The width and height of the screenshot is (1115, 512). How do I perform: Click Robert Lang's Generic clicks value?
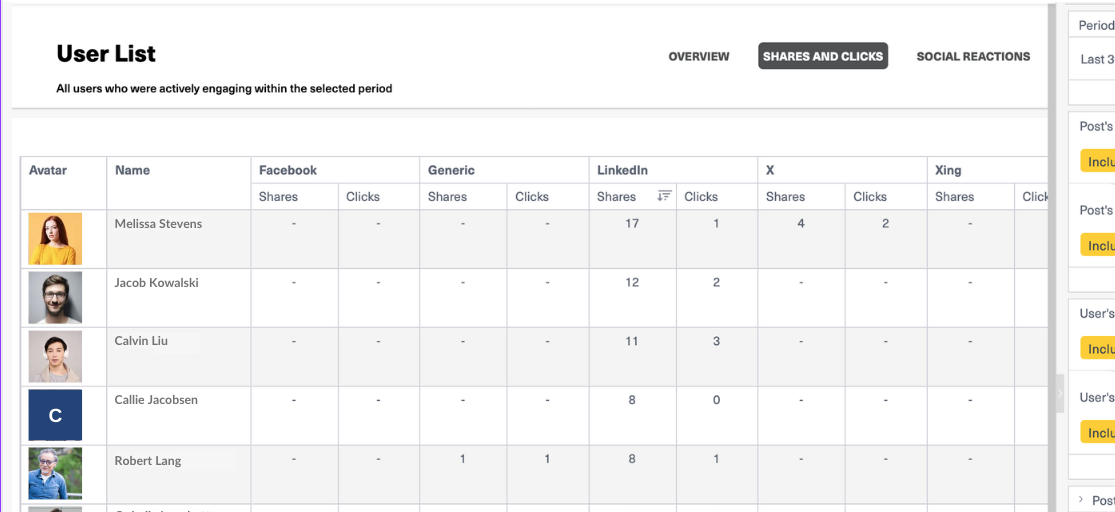point(547,459)
